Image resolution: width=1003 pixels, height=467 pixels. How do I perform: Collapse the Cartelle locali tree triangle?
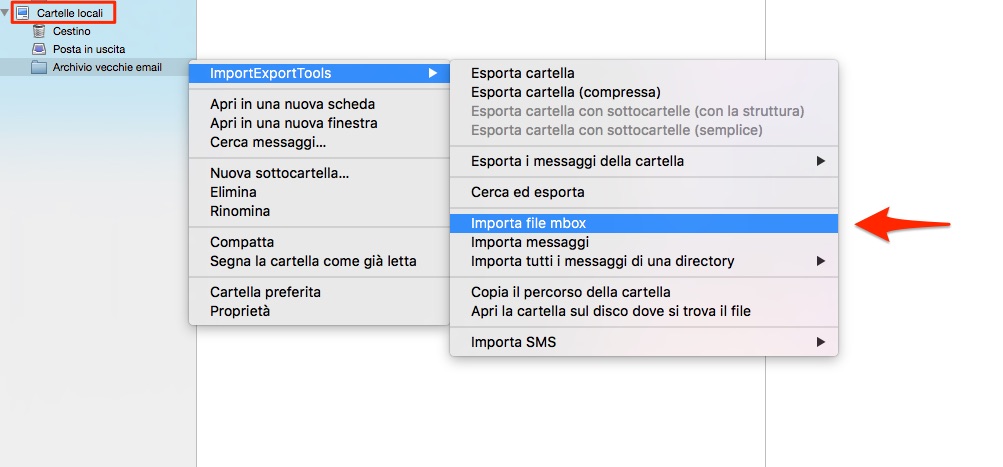click(x=5, y=12)
